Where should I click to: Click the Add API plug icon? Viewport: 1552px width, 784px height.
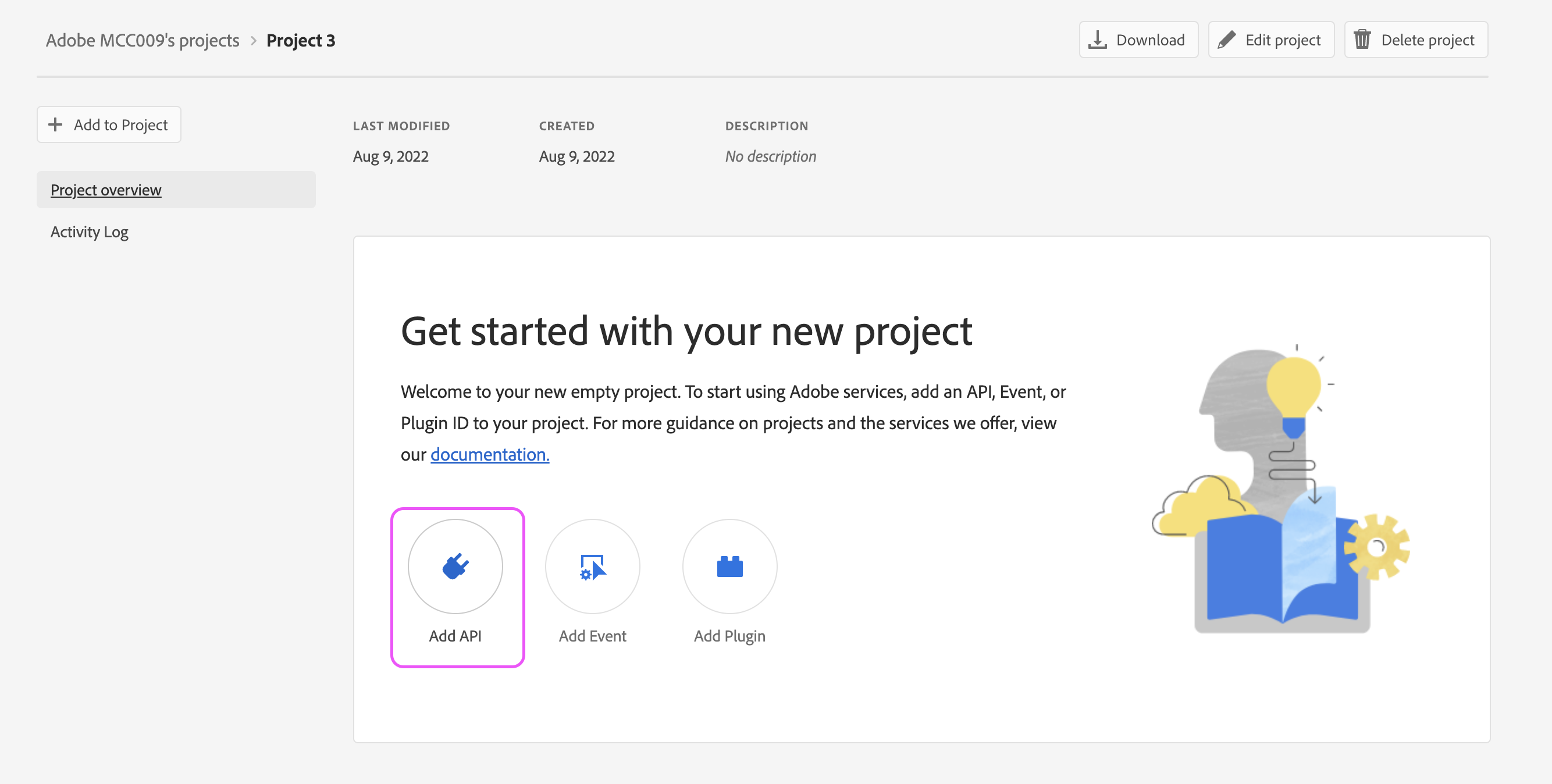point(455,566)
